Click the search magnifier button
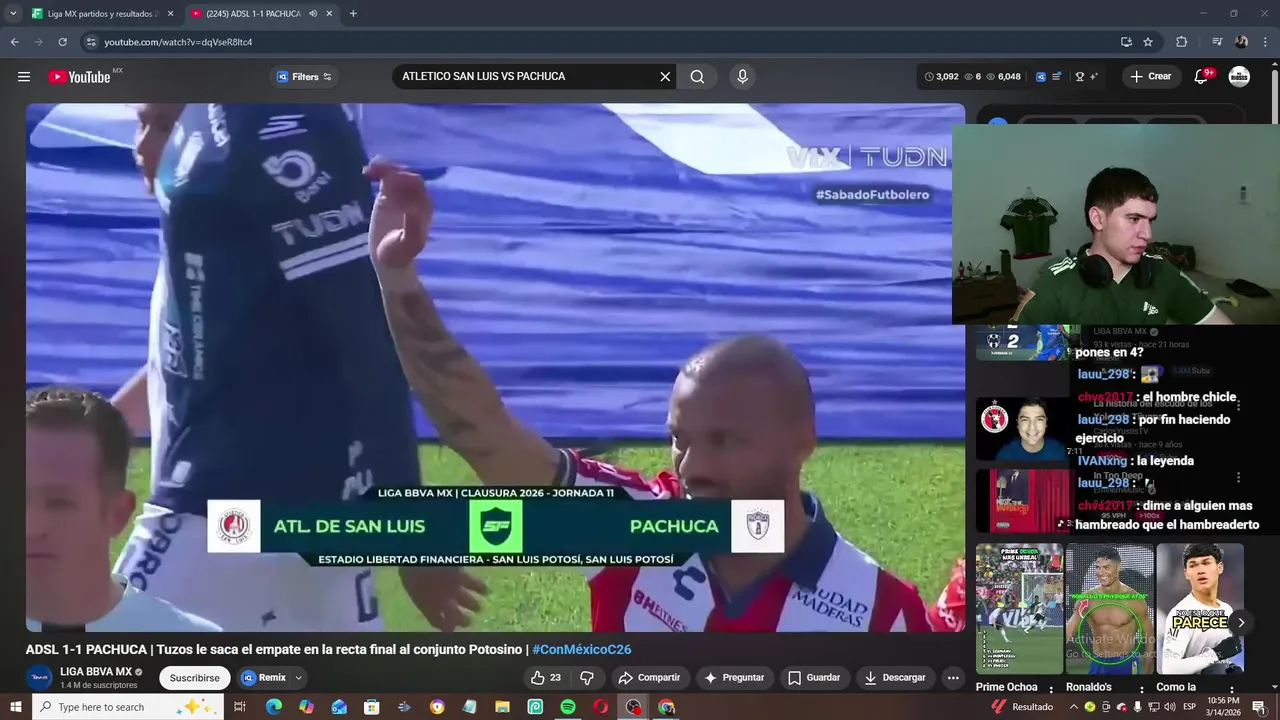The height and width of the screenshot is (720, 1280). tap(697, 77)
